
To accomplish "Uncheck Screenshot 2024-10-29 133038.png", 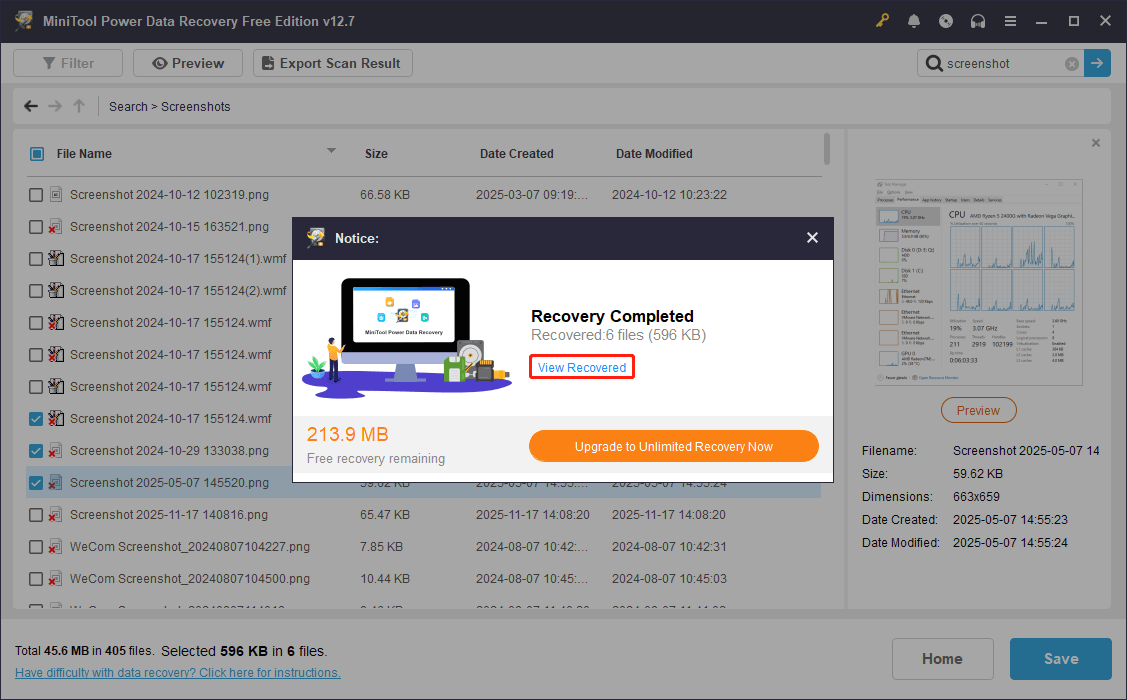I will (x=35, y=450).
